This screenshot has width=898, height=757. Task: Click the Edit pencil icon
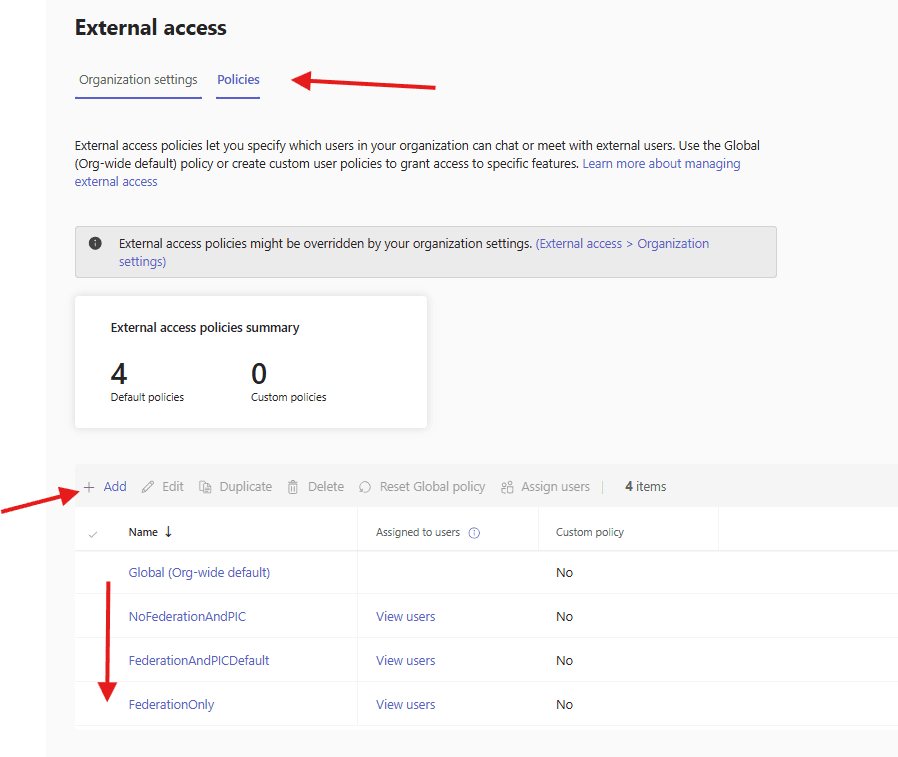pos(148,487)
